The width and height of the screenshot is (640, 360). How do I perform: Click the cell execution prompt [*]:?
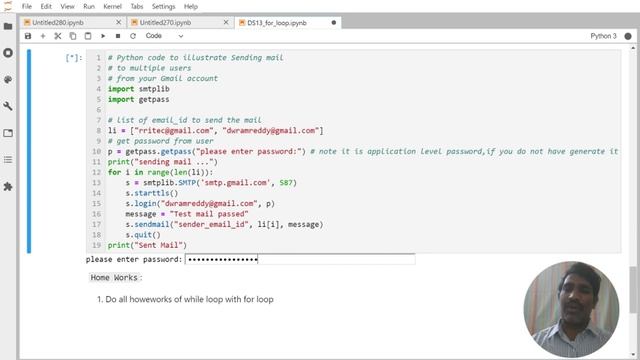pos(74,58)
